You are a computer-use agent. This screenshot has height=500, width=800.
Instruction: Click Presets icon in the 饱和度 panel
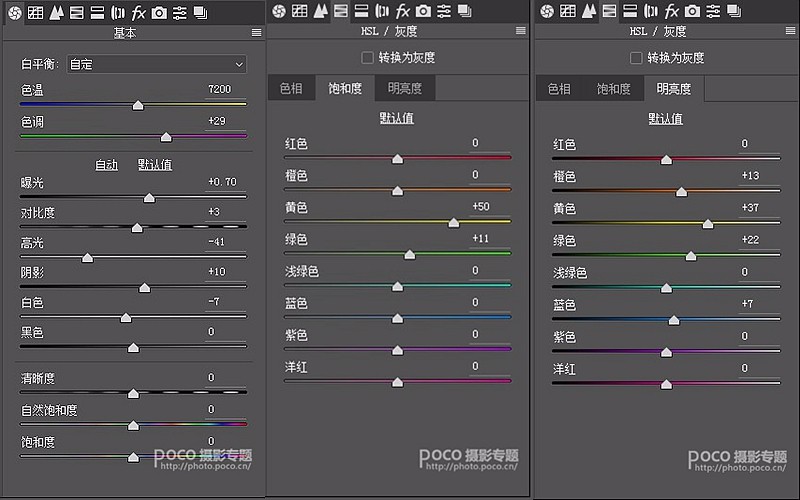[x=444, y=11]
